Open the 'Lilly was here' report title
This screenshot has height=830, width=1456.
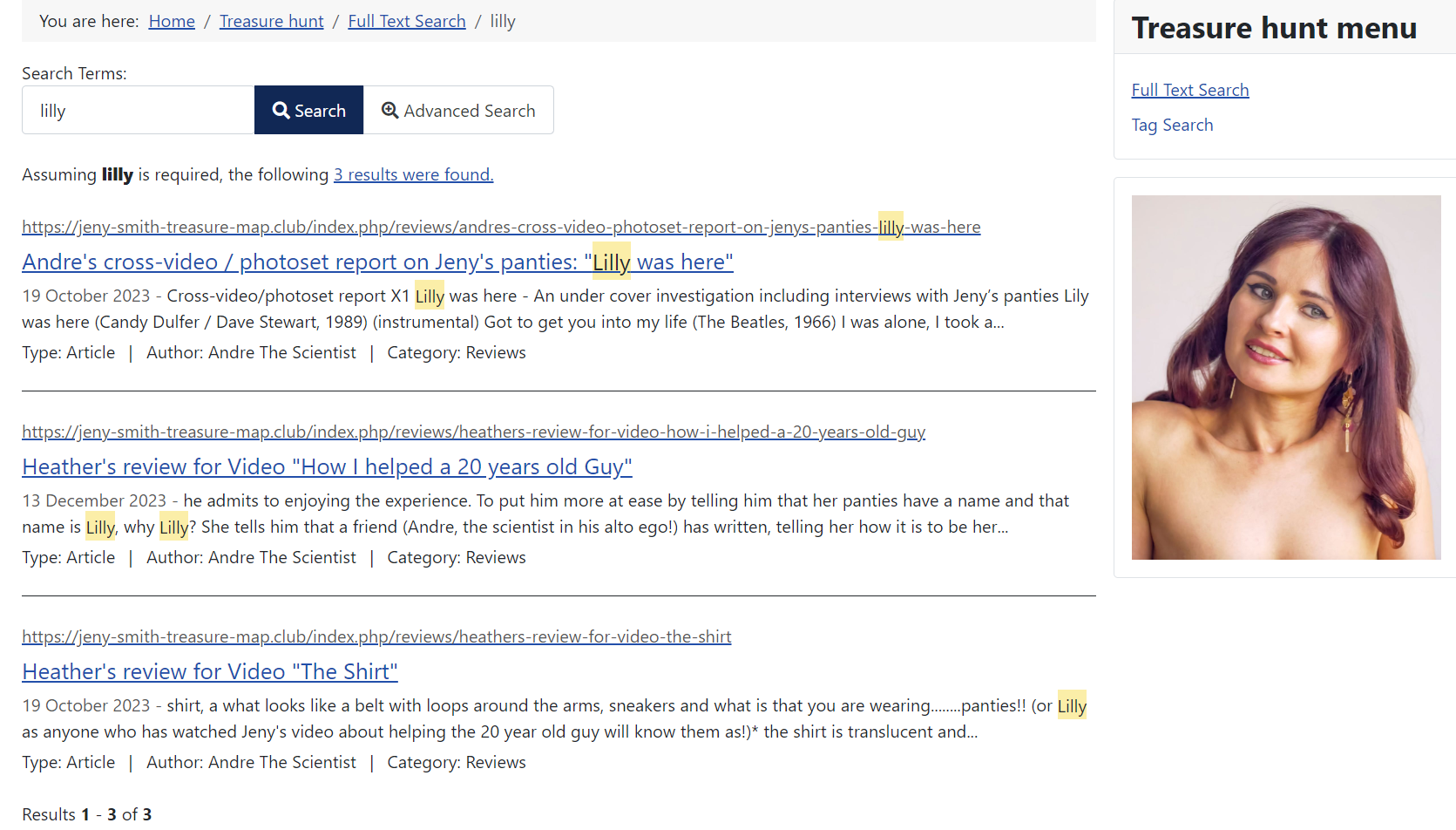pyautogui.click(x=377, y=262)
